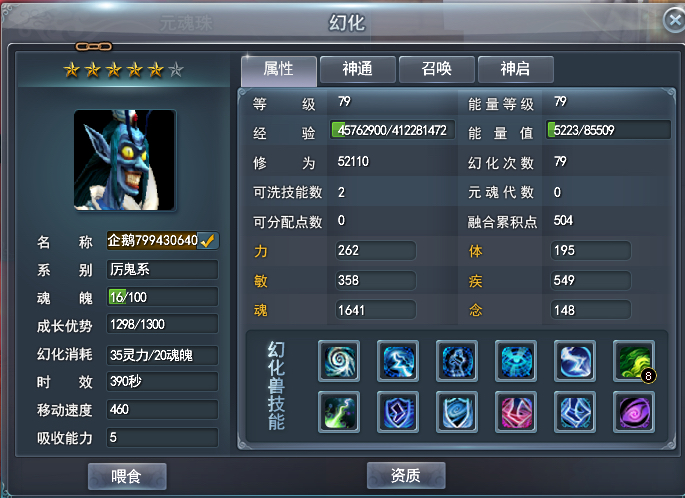Click the blue demon pet portrait

tap(125, 160)
